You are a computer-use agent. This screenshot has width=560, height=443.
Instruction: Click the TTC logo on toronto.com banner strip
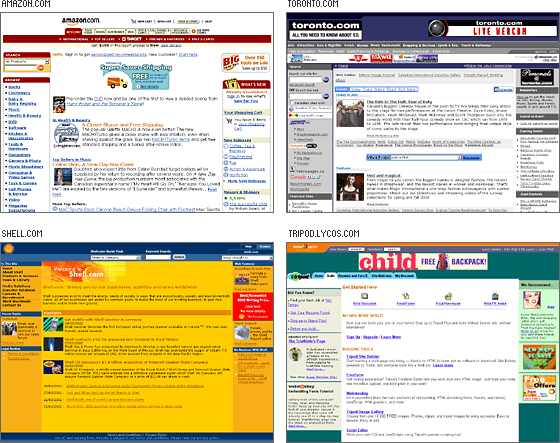click(359, 58)
